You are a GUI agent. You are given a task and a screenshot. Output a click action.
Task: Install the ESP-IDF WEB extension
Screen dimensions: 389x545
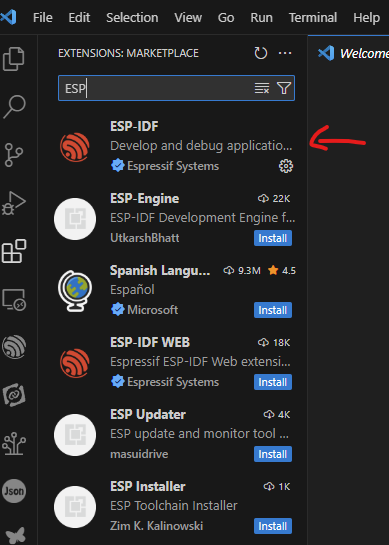273,382
